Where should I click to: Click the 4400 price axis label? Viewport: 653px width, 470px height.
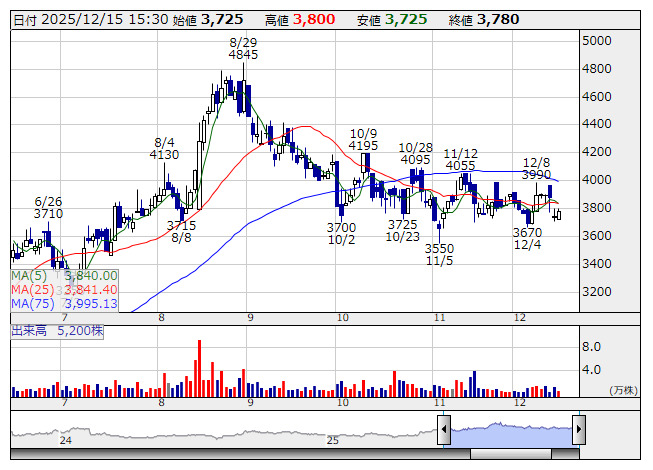(x=597, y=124)
